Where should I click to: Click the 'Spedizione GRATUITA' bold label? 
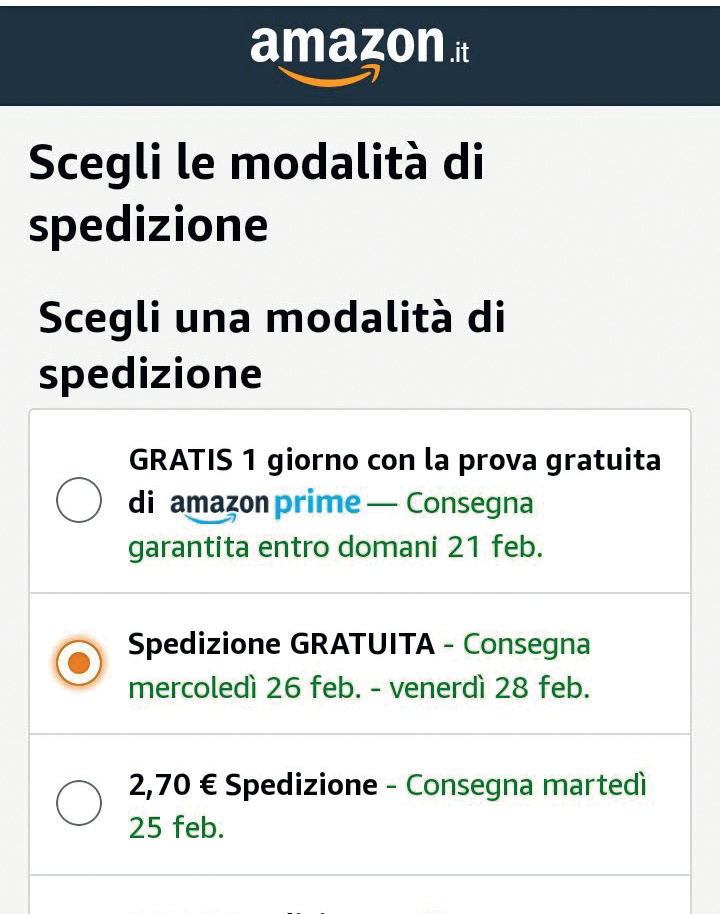pos(282,644)
